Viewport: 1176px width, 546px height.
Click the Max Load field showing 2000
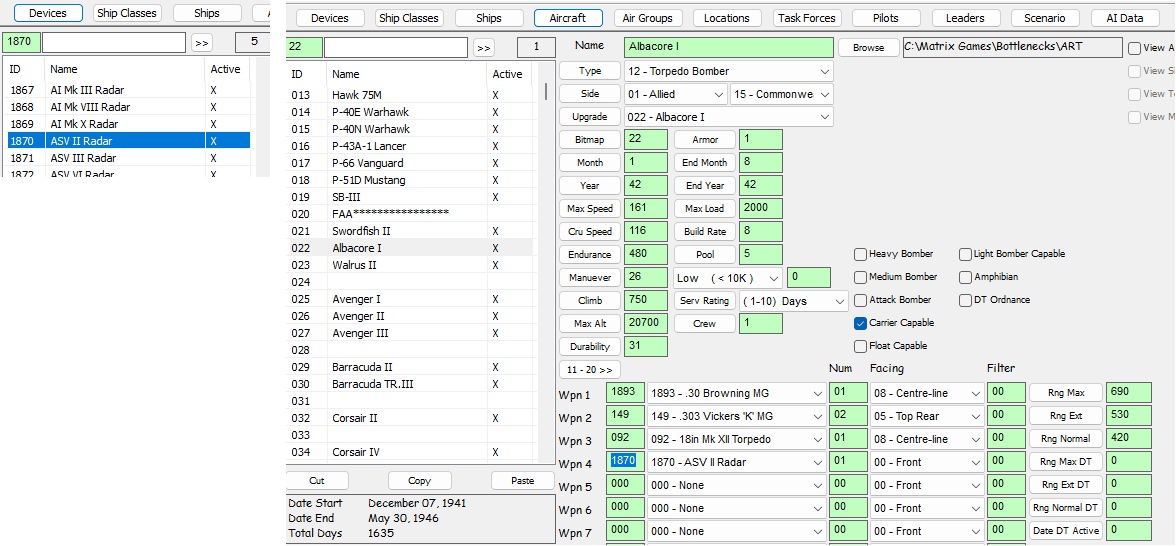tap(760, 208)
